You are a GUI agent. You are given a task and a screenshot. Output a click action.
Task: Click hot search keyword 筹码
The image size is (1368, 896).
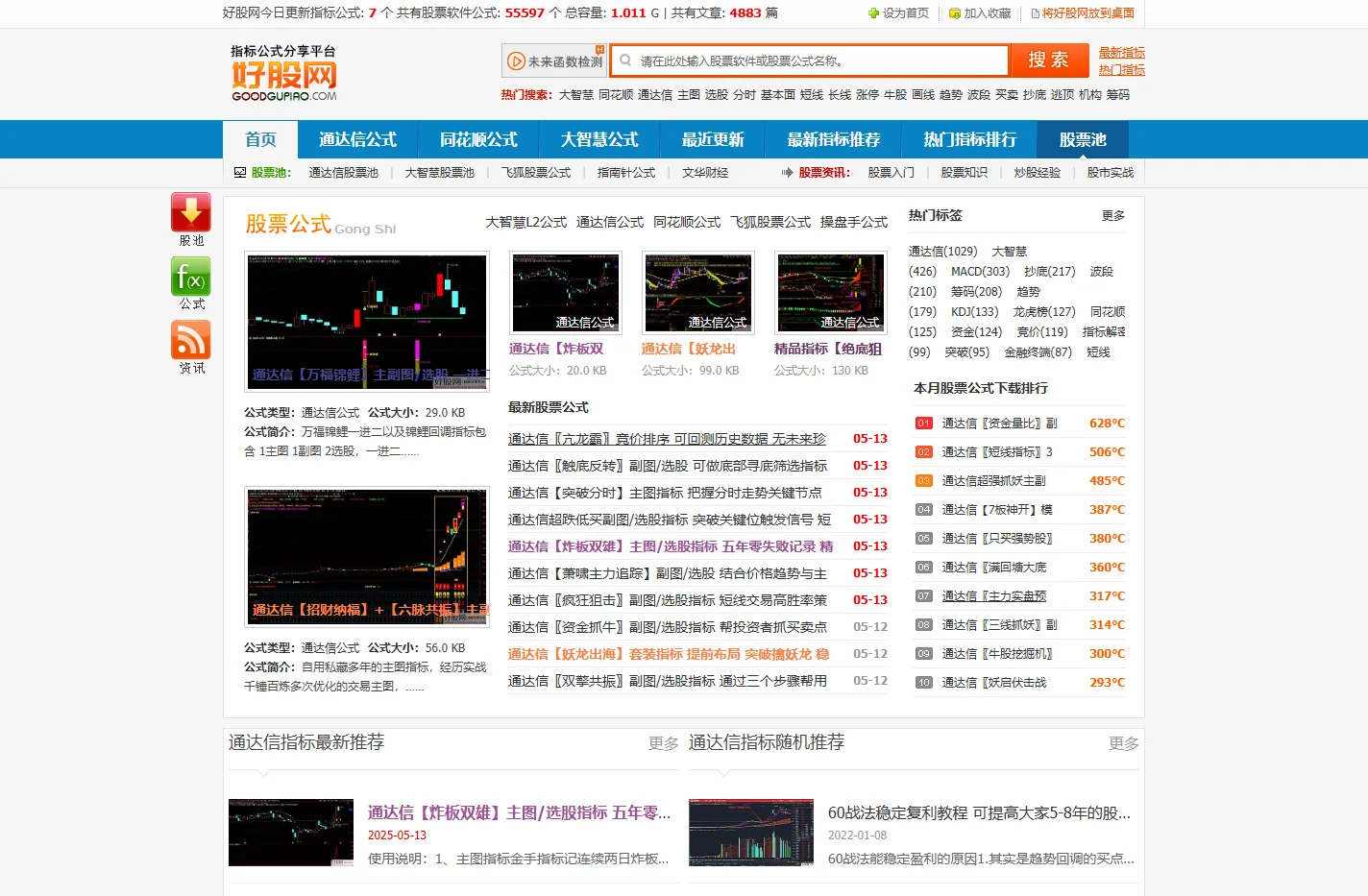tap(1118, 95)
